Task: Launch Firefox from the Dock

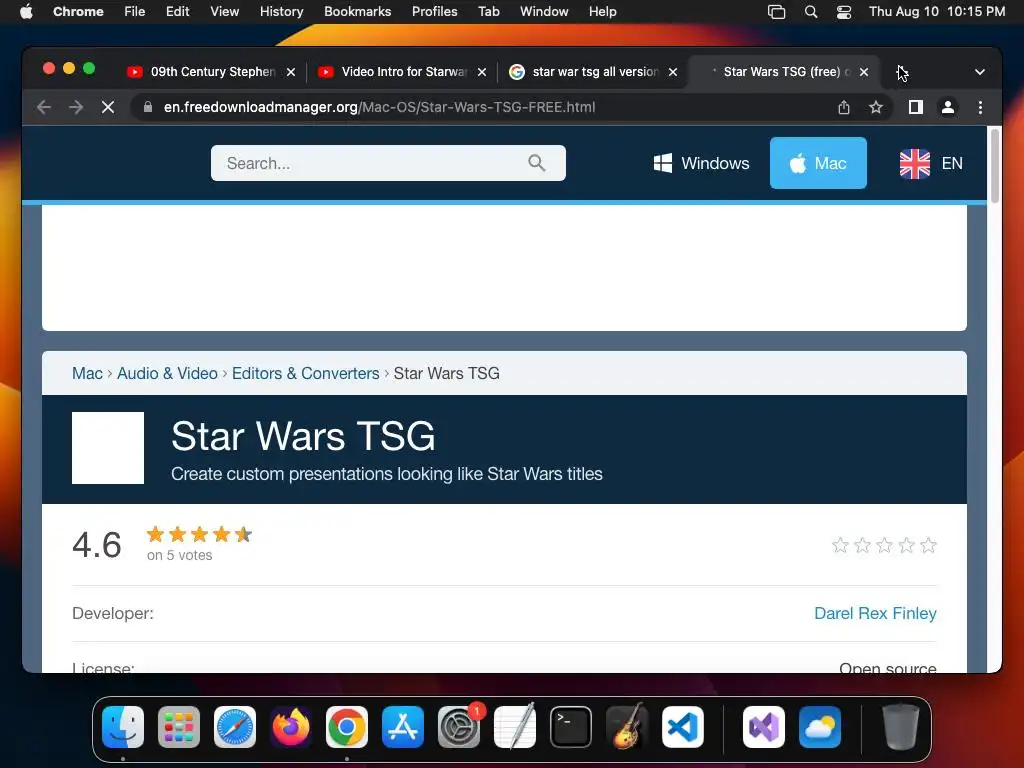Action: coord(291,727)
